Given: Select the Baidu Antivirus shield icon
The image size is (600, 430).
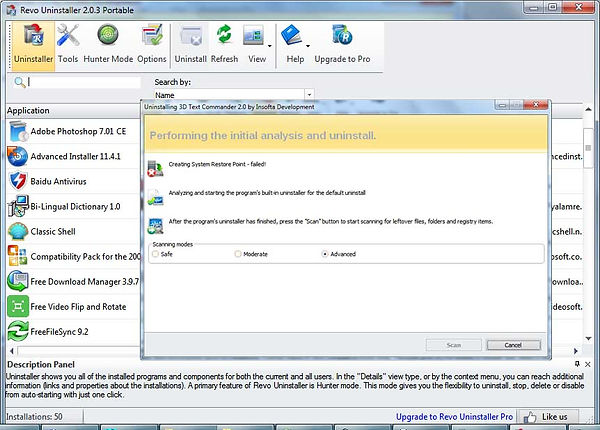Looking at the screenshot, I should 18,181.
